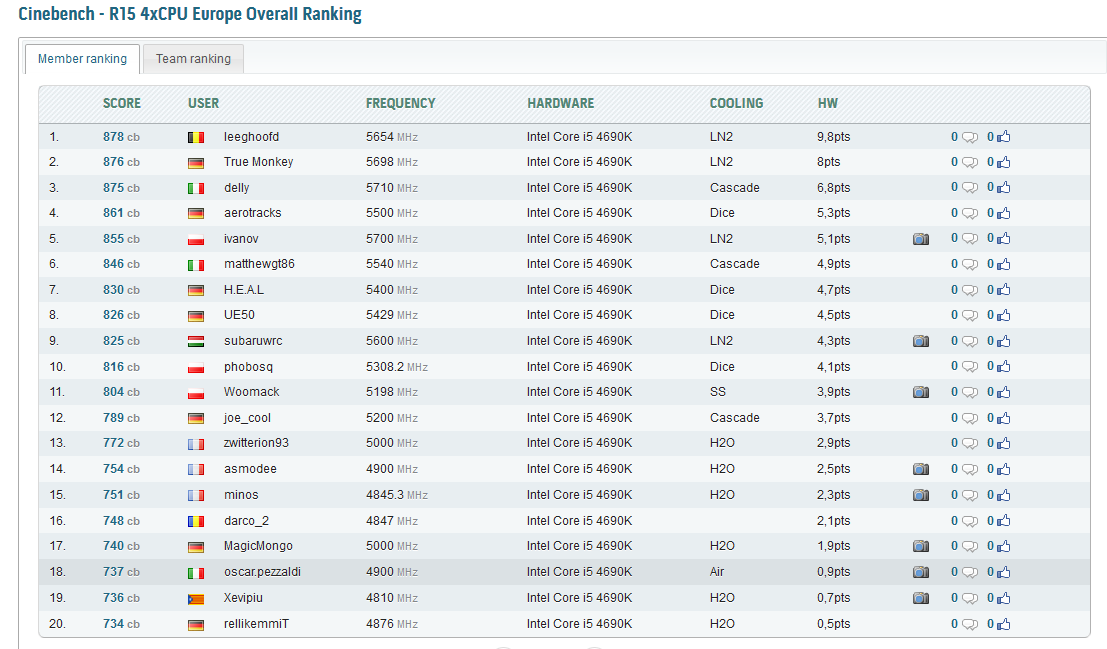This screenshot has width=1107, height=649.
Task: Like zwitterion93's score with thumbs-up icon
Action: click(1004, 443)
